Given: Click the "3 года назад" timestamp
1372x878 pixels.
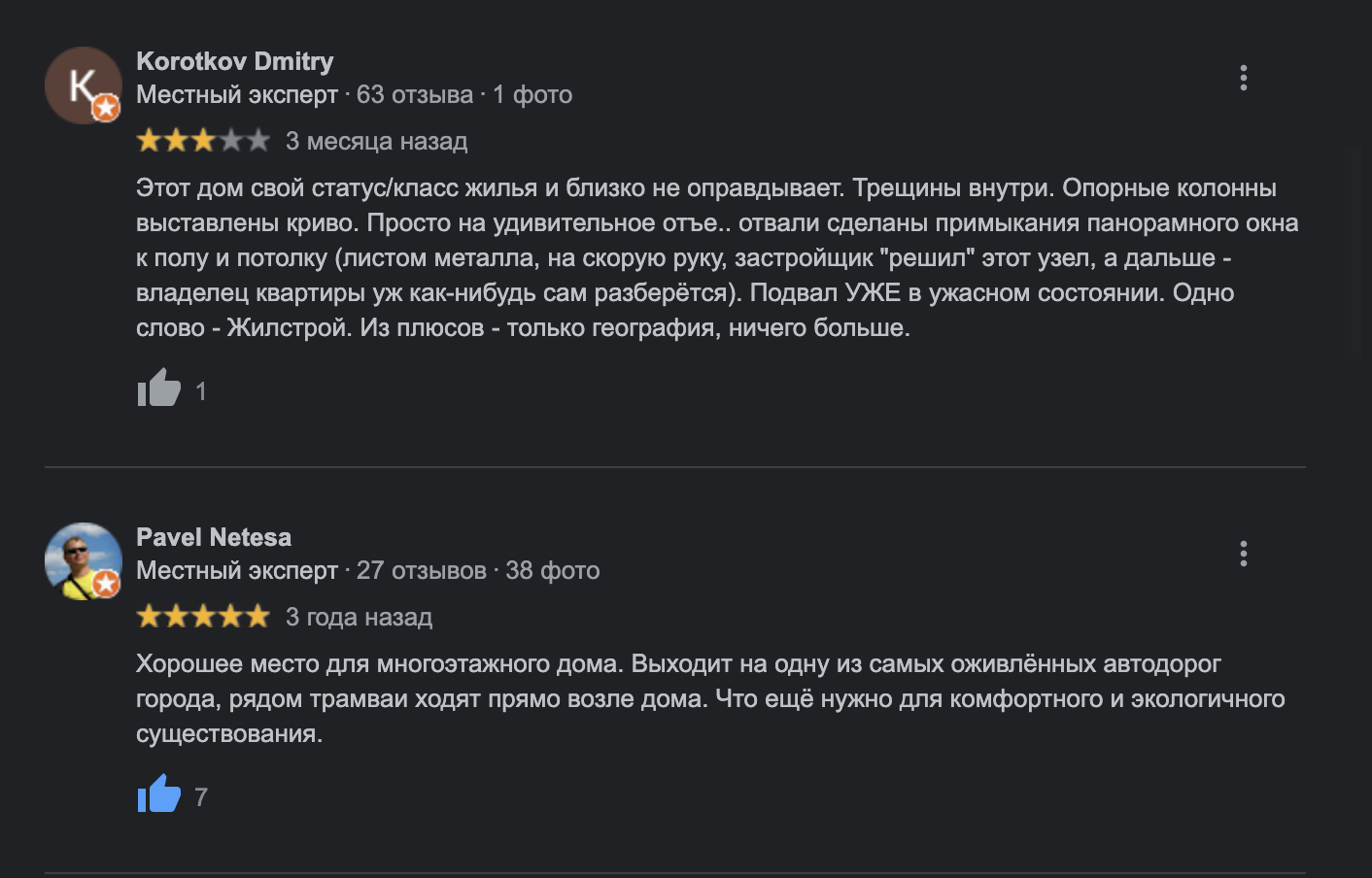Looking at the screenshot, I should pos(359,617).
